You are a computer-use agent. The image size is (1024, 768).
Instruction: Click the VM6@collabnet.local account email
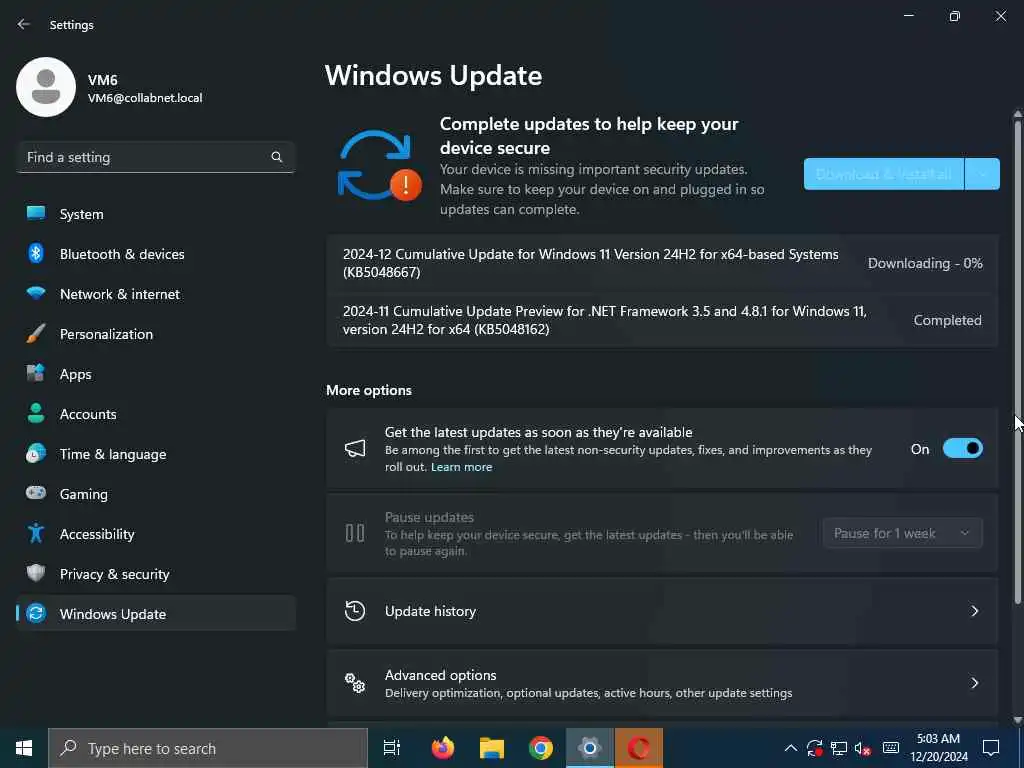click(x=145, y=98)
